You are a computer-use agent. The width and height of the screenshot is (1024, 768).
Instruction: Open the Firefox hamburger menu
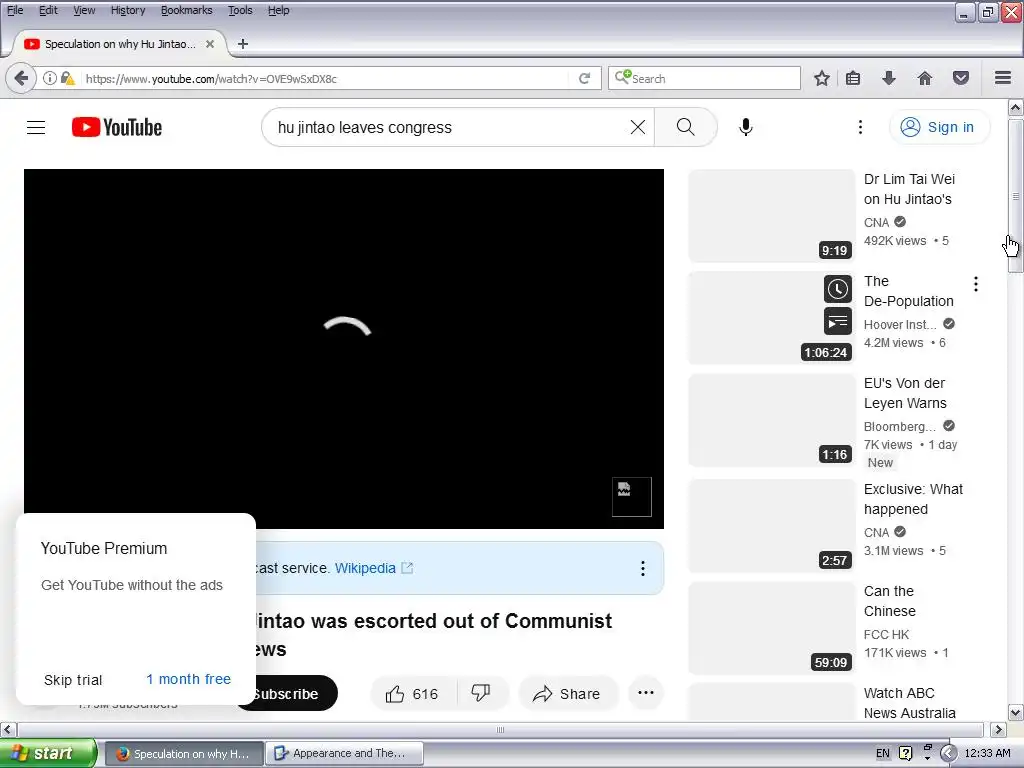(x=1003, y=78)
